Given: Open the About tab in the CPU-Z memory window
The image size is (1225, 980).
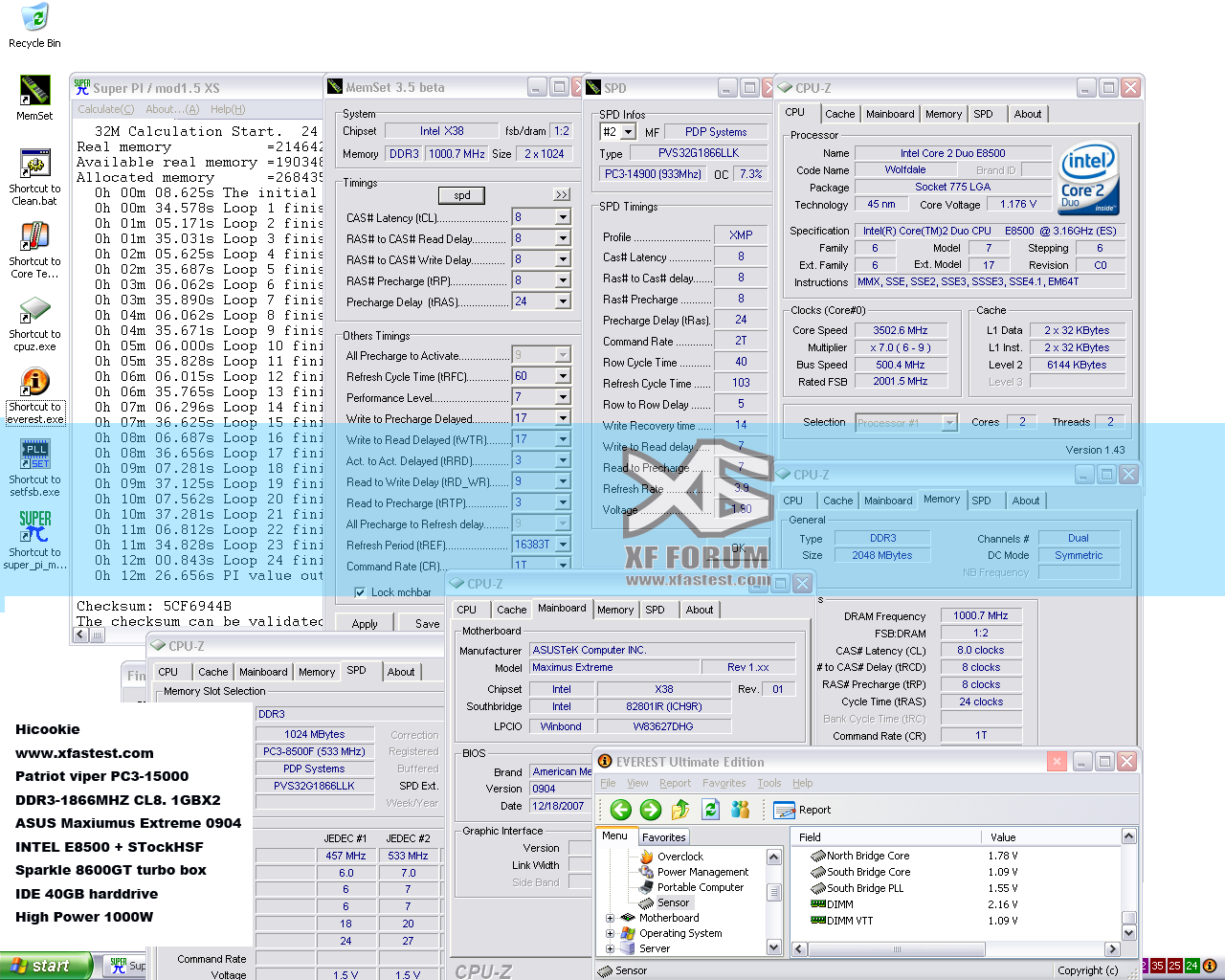Looking at the screenshot, I should pyautogui.click(x=1026, y=501).
